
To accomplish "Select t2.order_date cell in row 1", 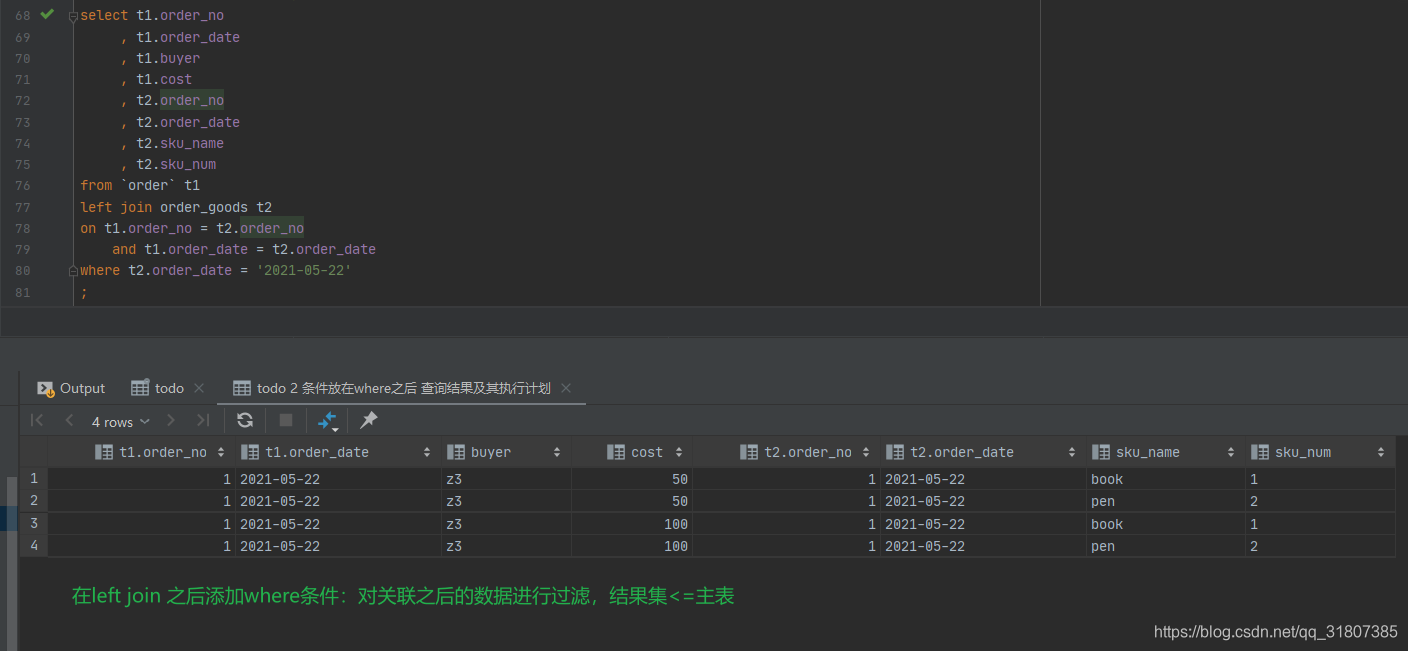I will click(983, 479).
